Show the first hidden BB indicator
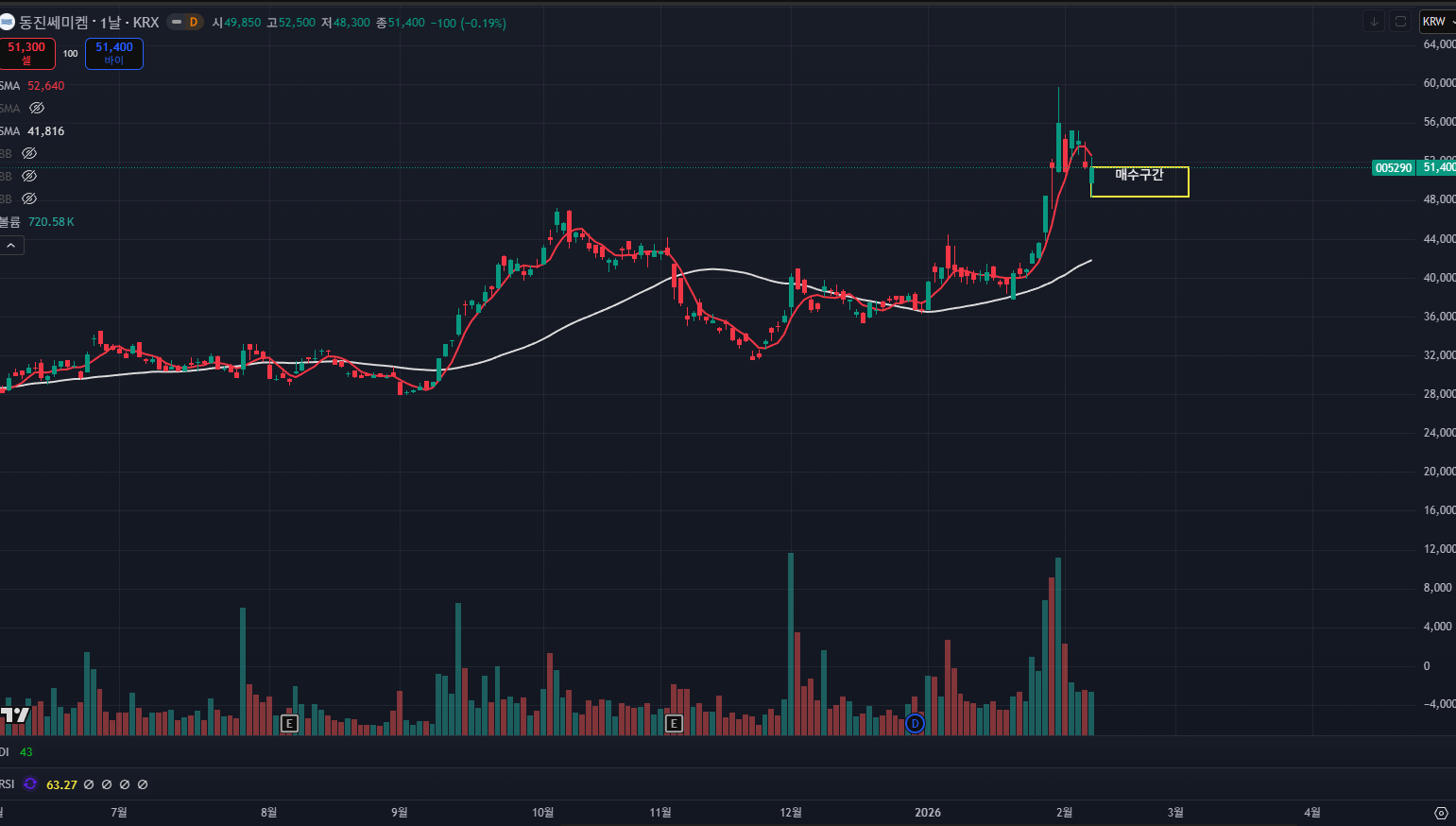 pyautogui.click(x=29, y=153)
